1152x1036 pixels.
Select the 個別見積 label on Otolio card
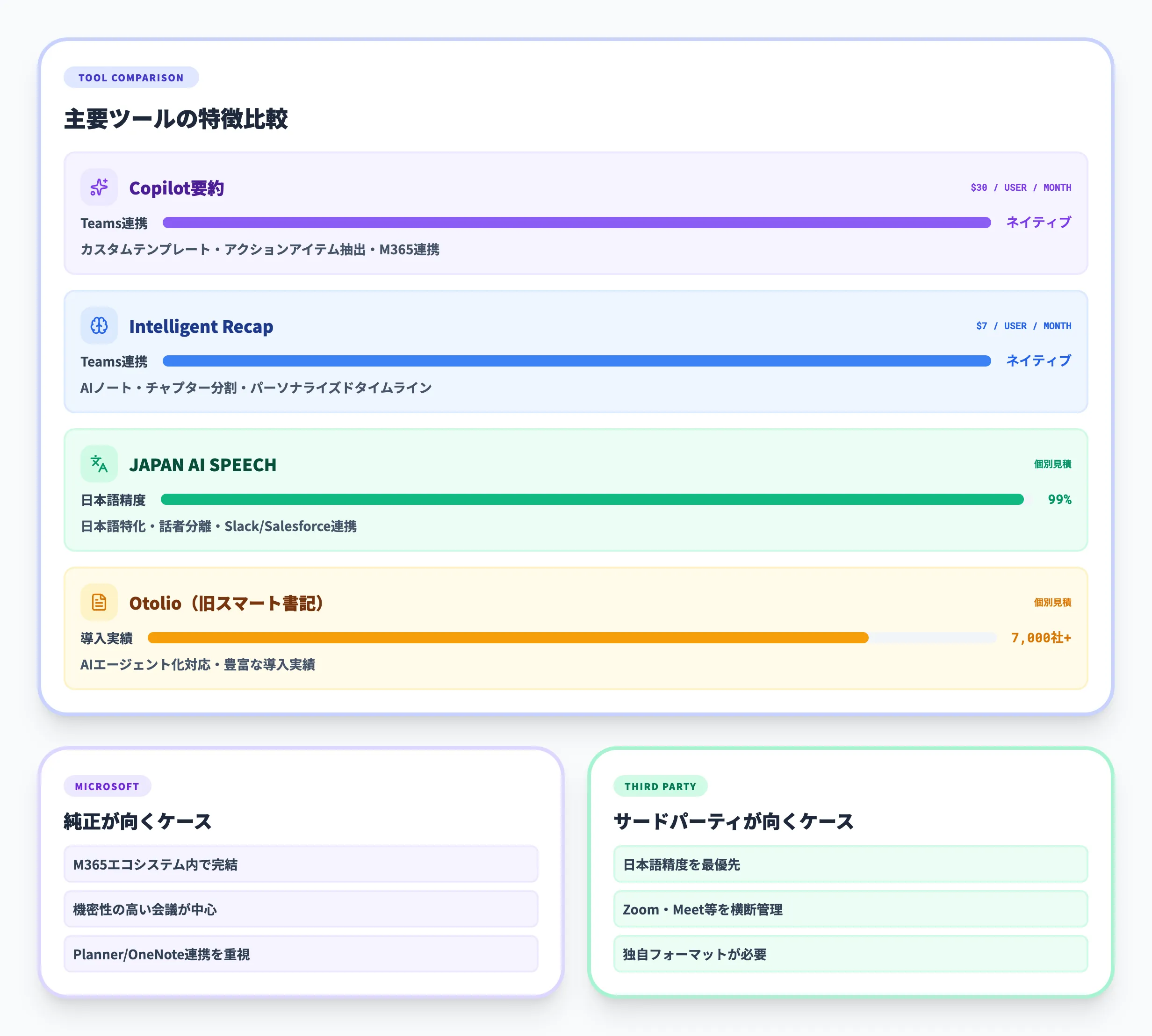pos(1052,602)
